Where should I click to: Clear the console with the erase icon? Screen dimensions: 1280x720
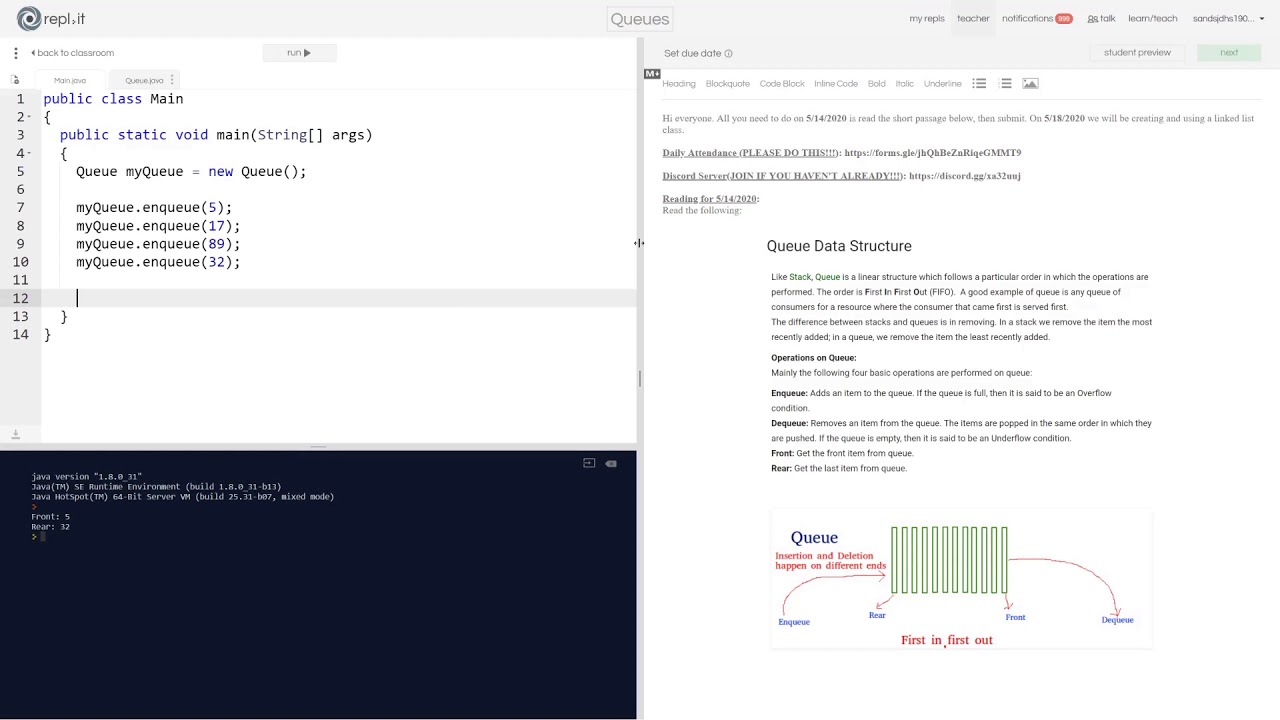611,463
